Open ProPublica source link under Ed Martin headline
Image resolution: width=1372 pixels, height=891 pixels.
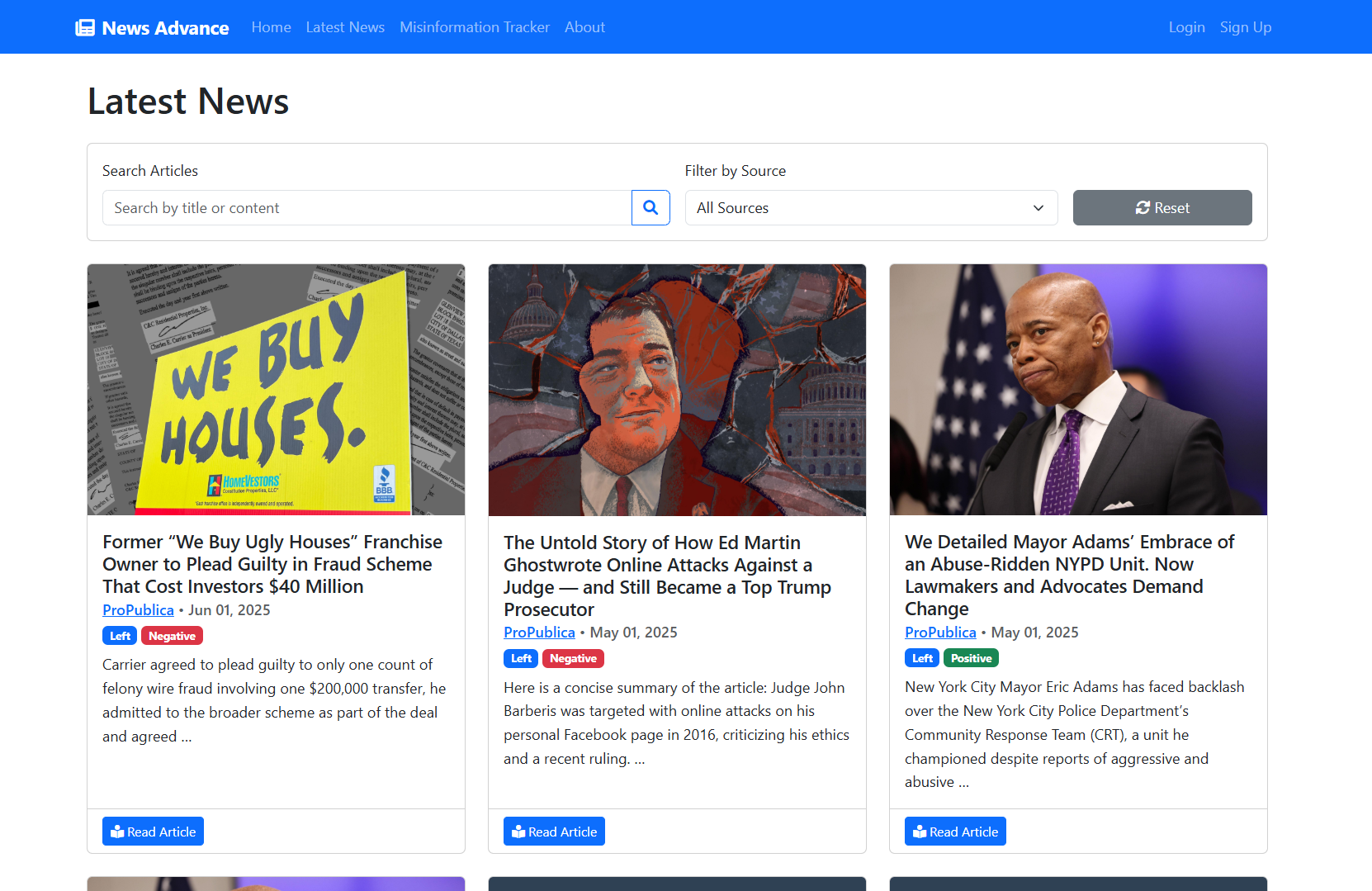coord(539,633)
